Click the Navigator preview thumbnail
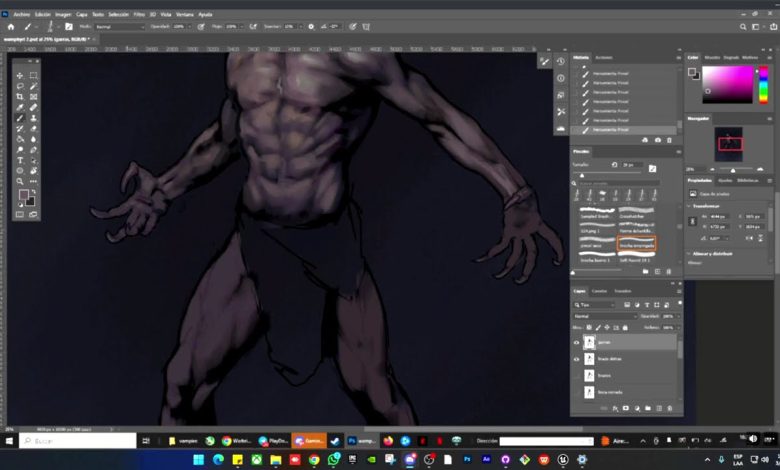The height and width of the screenshot is (470, 780). [x=727, y=146]
